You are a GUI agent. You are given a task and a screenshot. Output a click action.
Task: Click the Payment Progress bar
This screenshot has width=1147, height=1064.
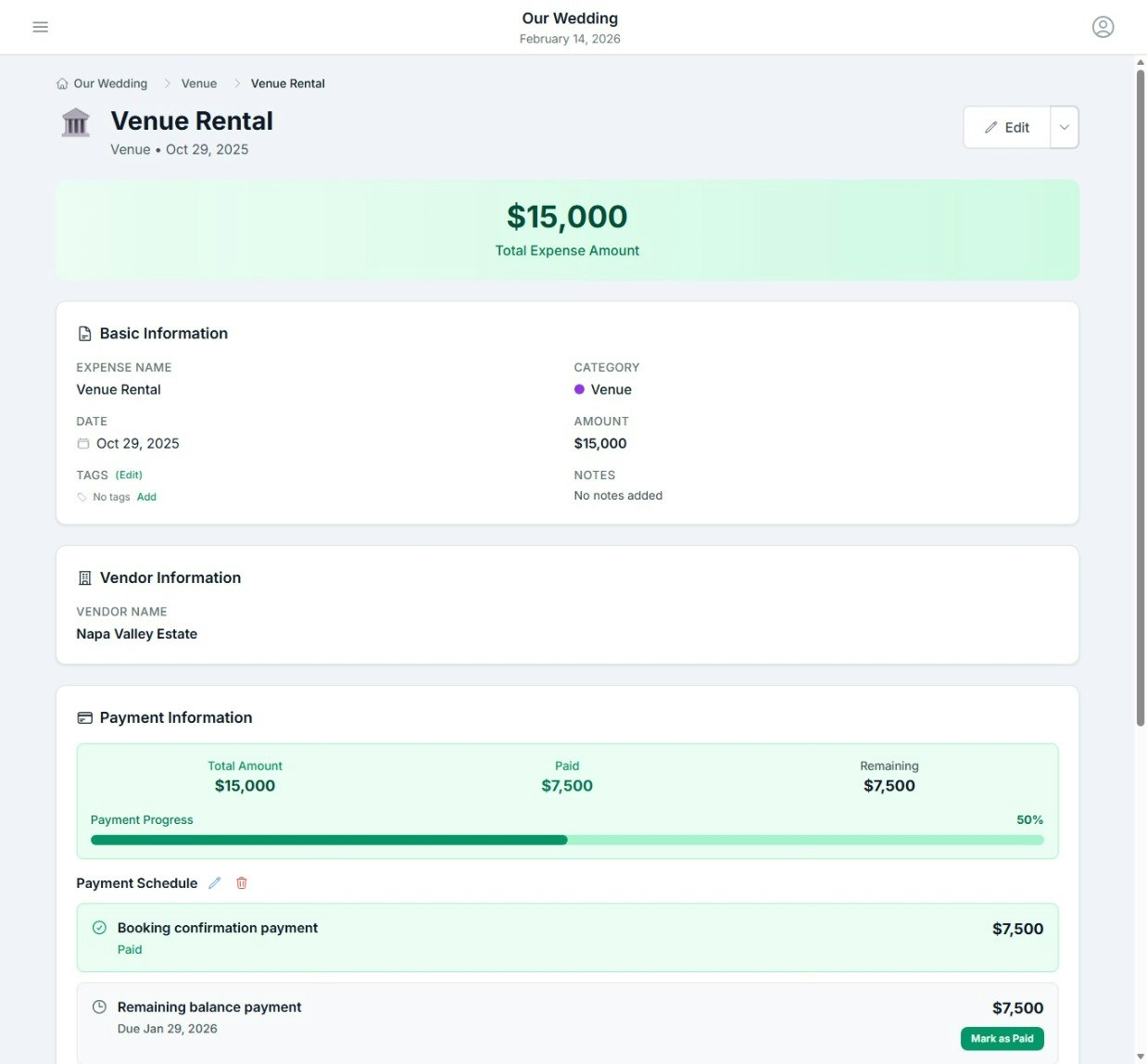click(x=567, y=840)
